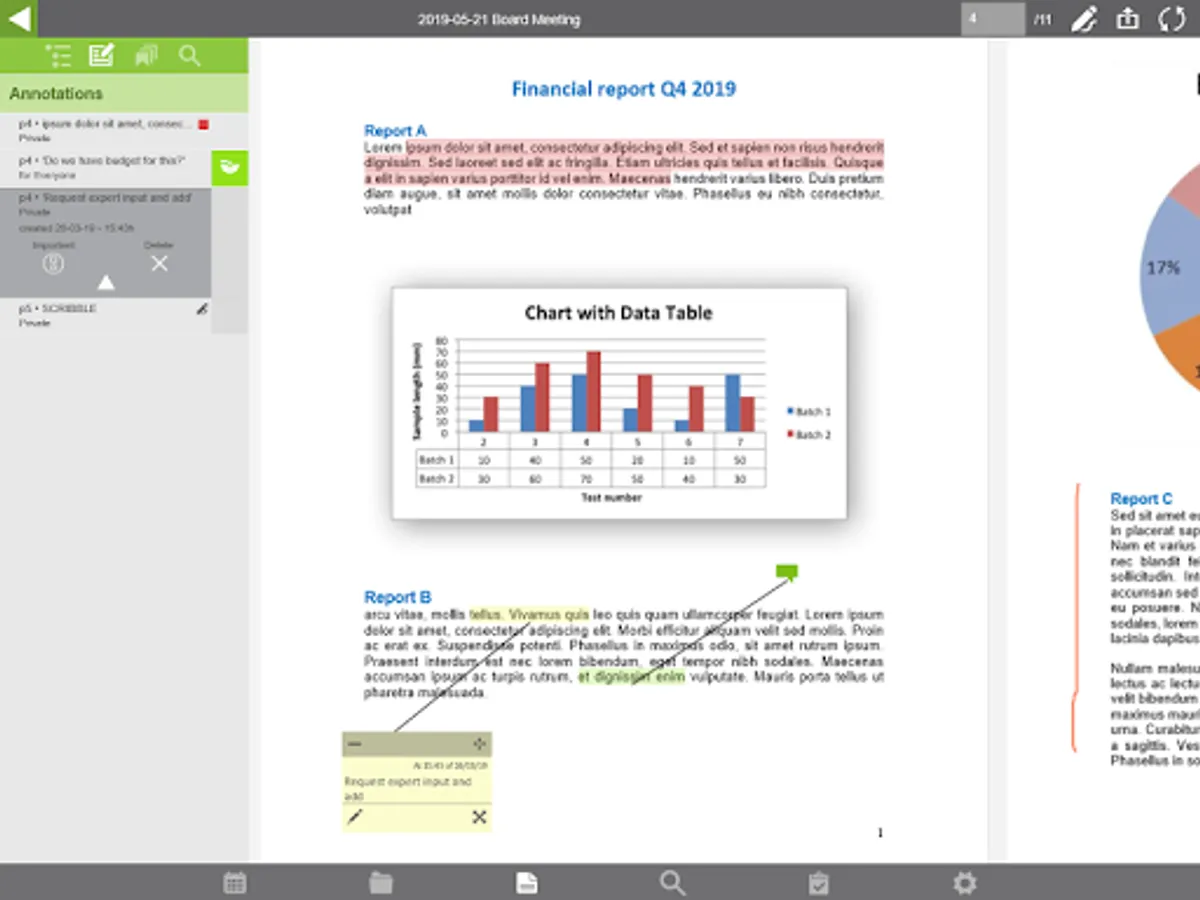Go back with the top-left arrow
Screen dimensions: 1200x900
18,18
